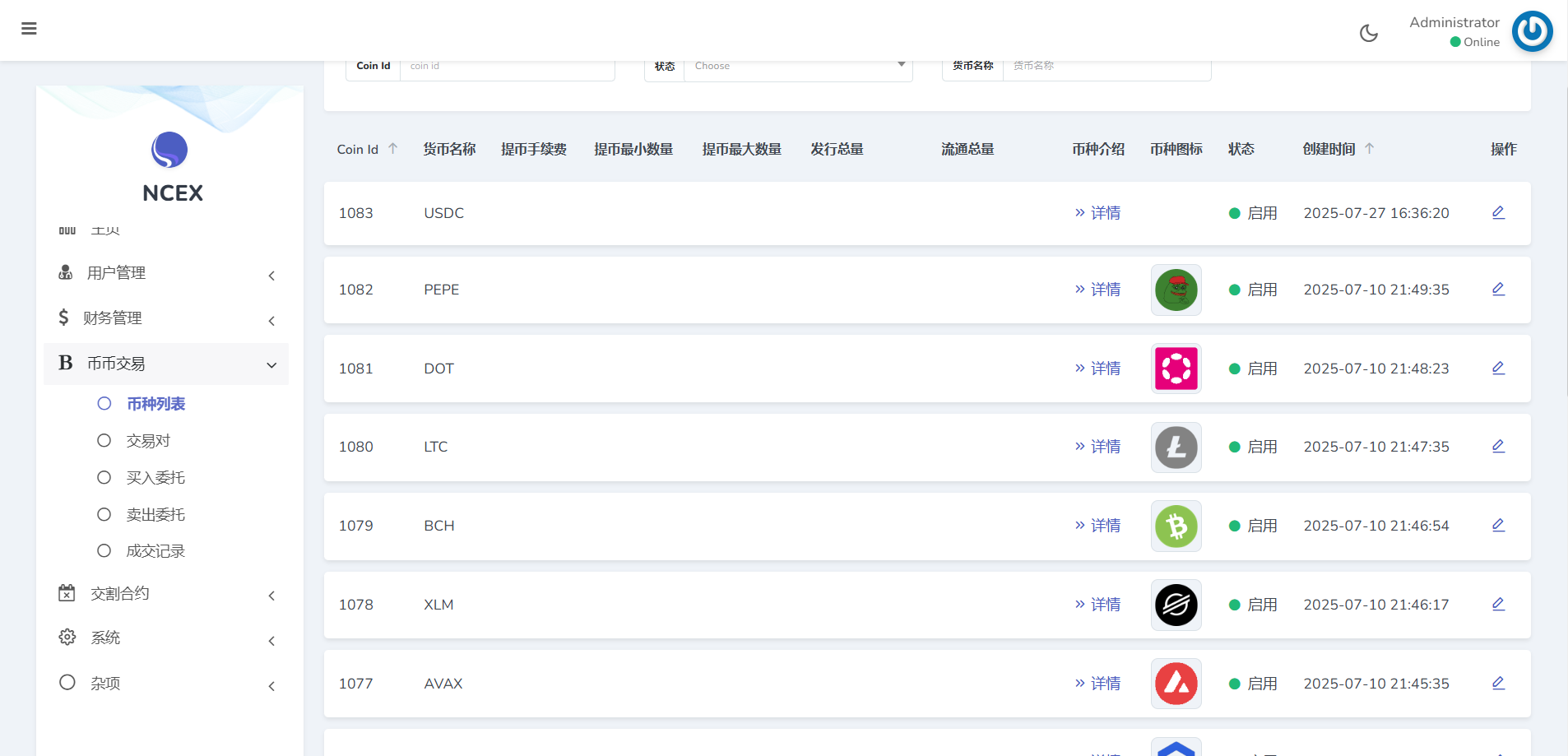The width and height of the screenshot is (1568, 756).
Task: Expand the 财务管理 section
Action: pyautogui.click(x=166, y=318)
